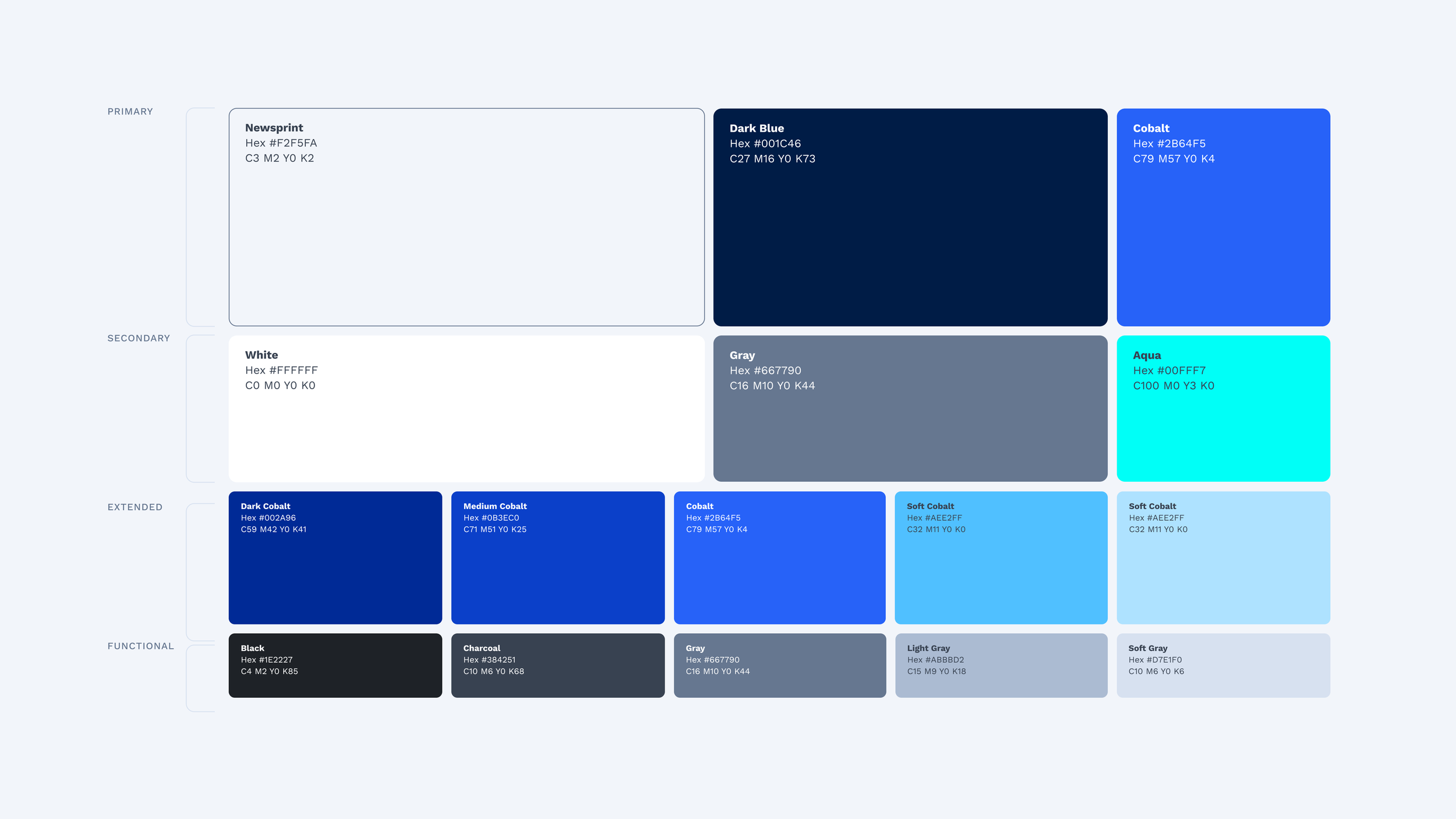Click the Hex #001C46 text
This screenshot has width=1456, height=819.
765,143
